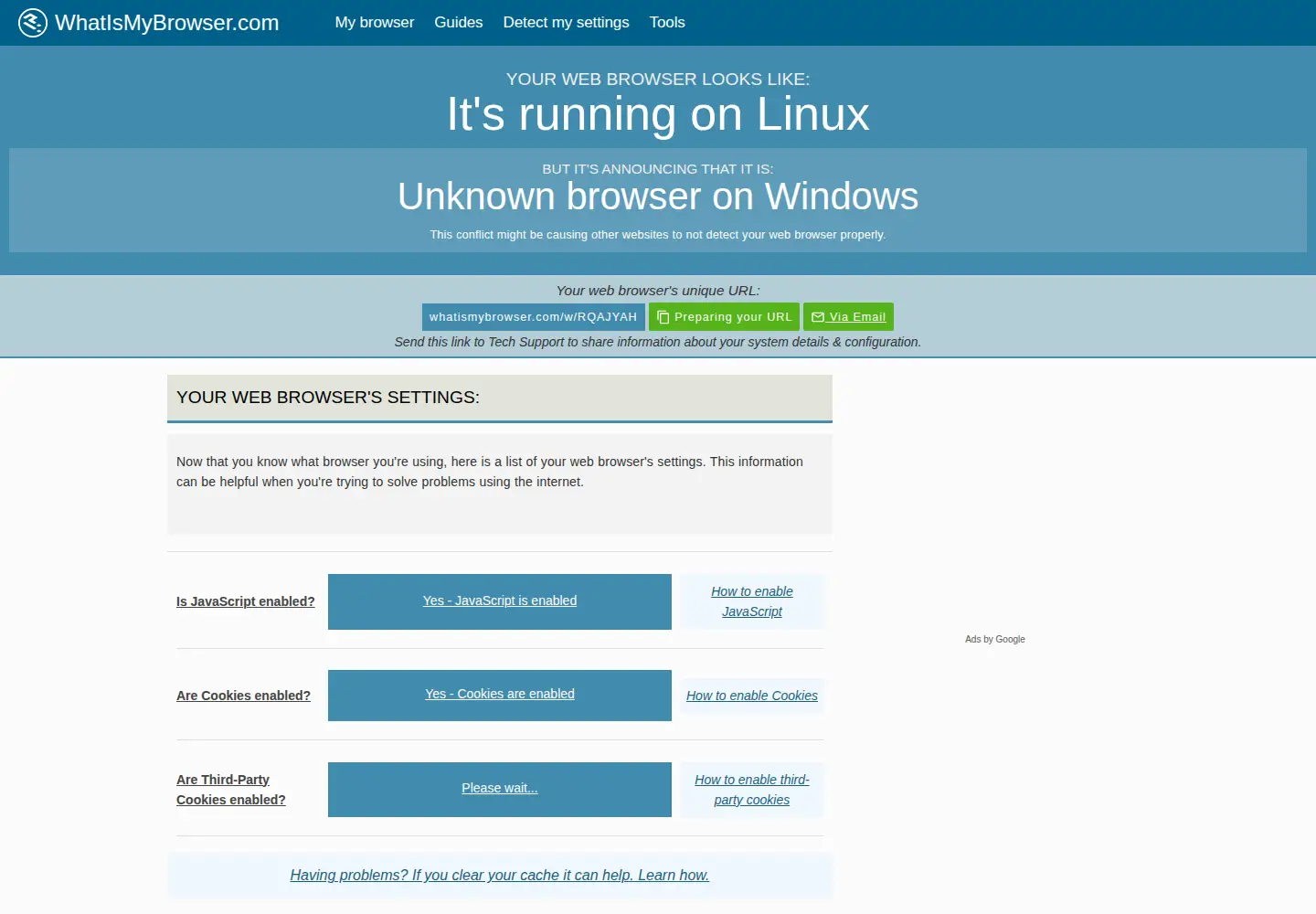The width and height of the screenshot is (1316, 914).
Task: Click the 'Your web browser's unique URL:' label
Action: click(x=658, y=291)
